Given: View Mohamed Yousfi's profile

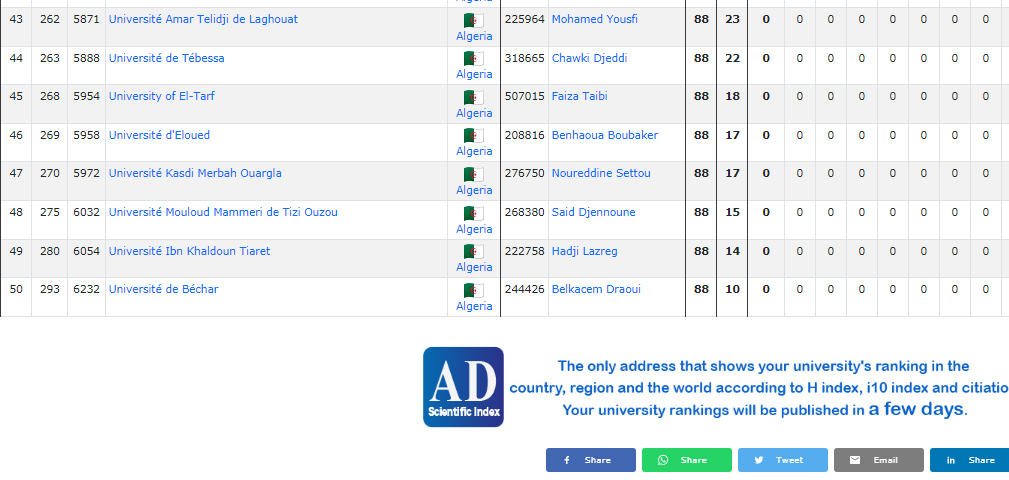Looking at the screenshot, I should 594,19.
